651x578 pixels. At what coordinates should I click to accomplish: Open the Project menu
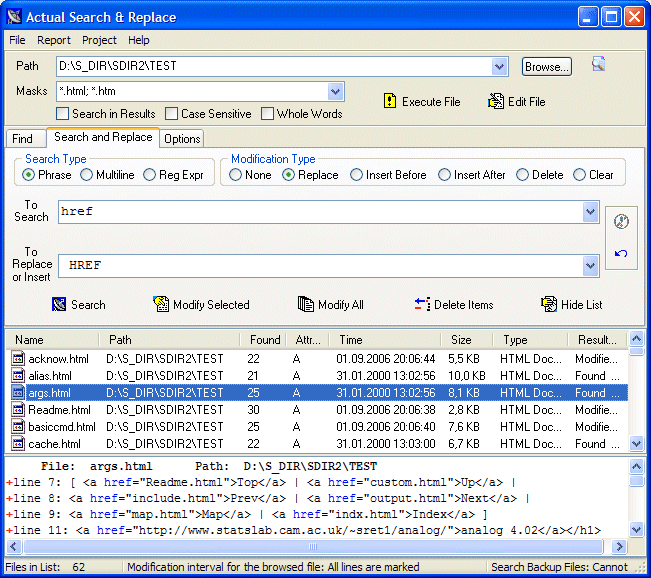tap(99, 40)
